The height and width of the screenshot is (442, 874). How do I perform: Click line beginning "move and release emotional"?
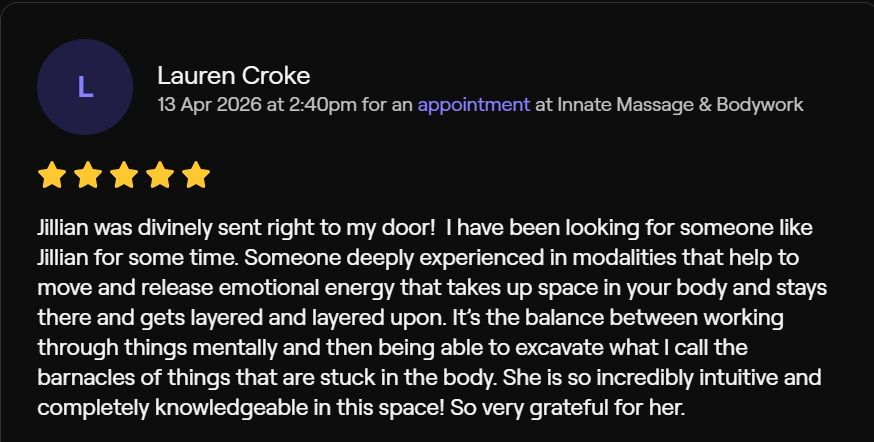coord(432,288)
